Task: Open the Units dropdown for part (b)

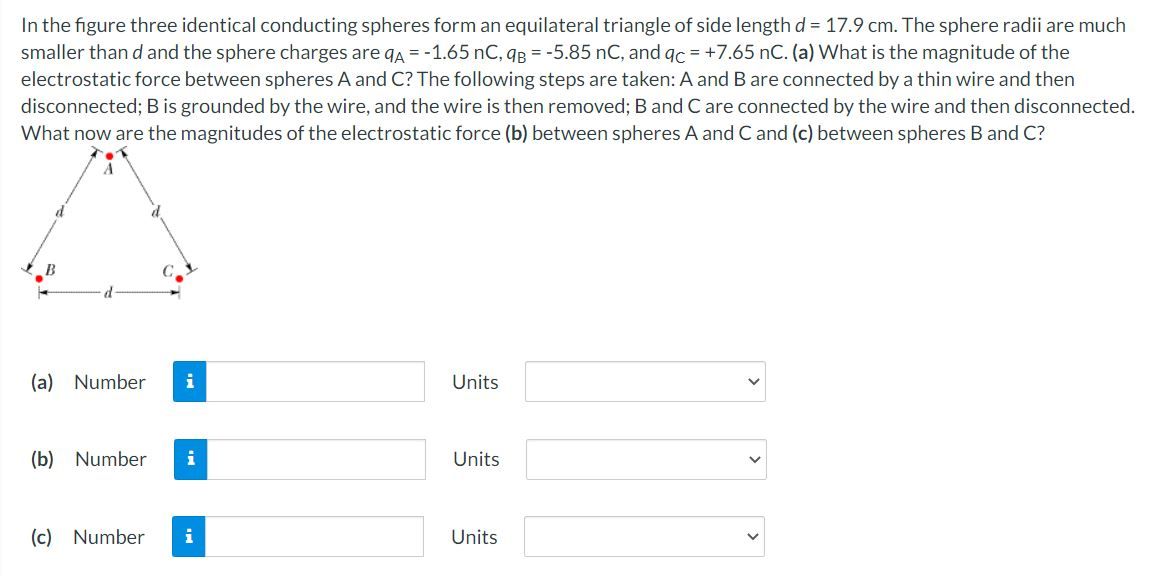Action: click(643, 459)
